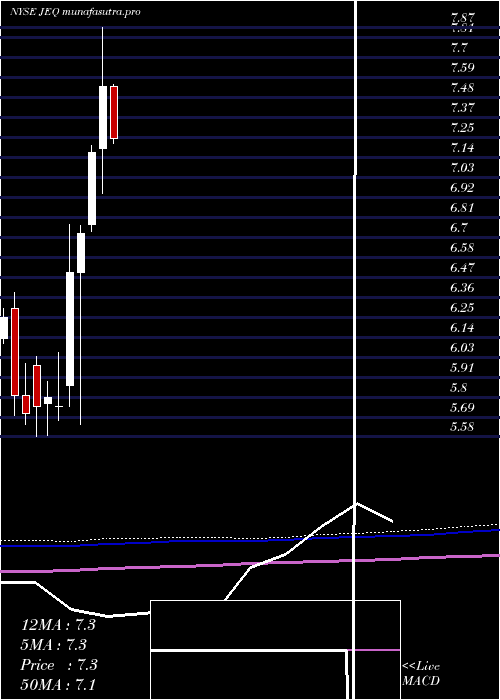The width and height of the screenshot is (500, 700).
Task: Click the 7.87 price axis label
Action: [x=462, y=18]
